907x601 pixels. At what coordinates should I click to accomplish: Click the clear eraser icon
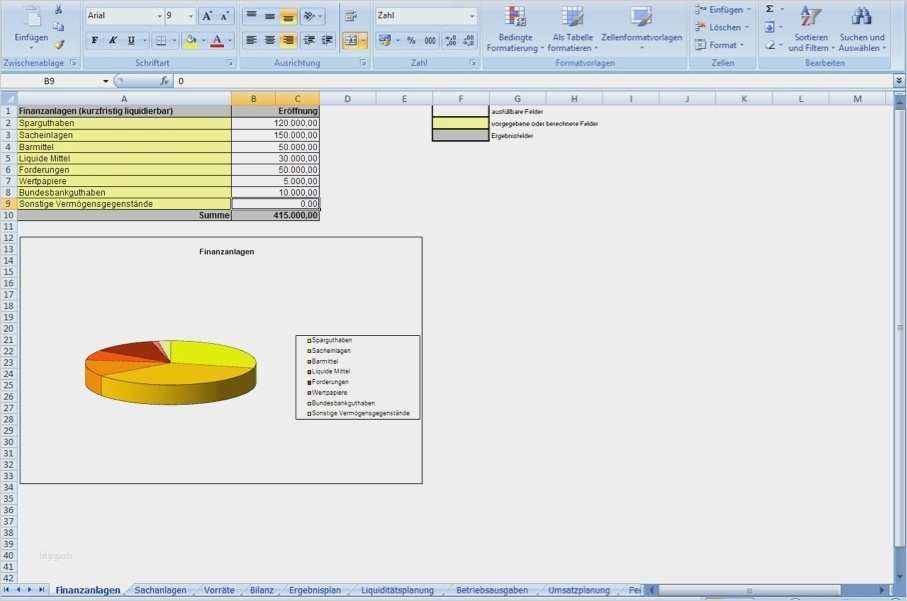pos(769,45)
